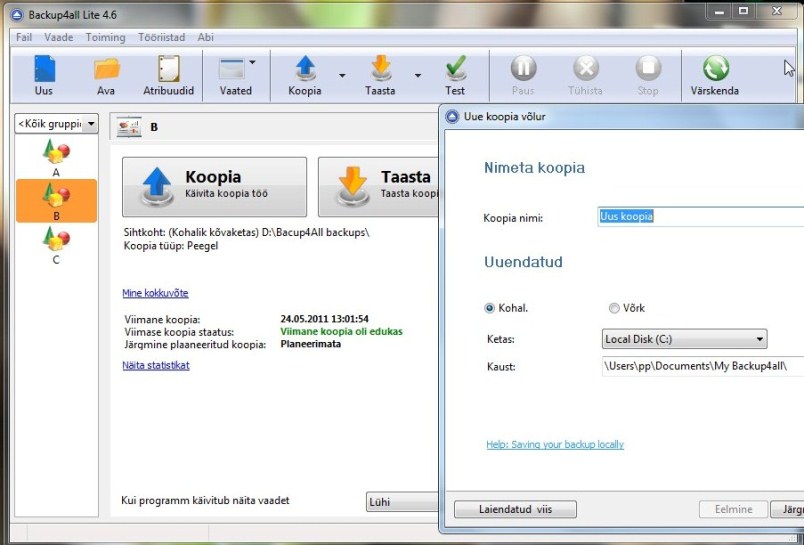Open the Fail menu

[24, 37]
